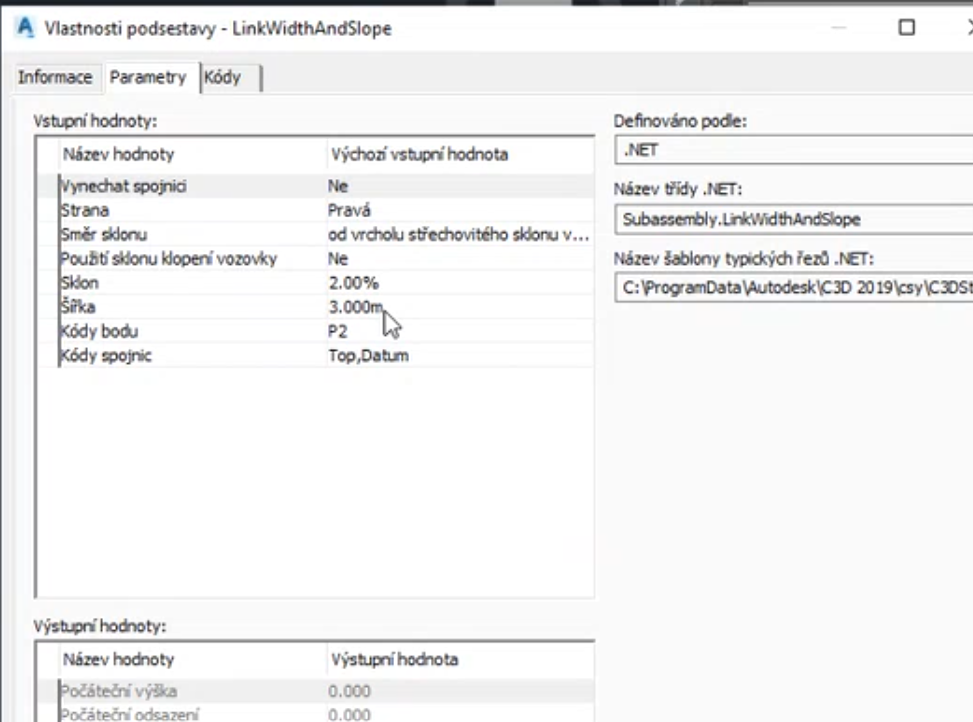The image size is (973, 722).
Task: Click the Definováno podle .NET field
Action: (x=792, y=151)
